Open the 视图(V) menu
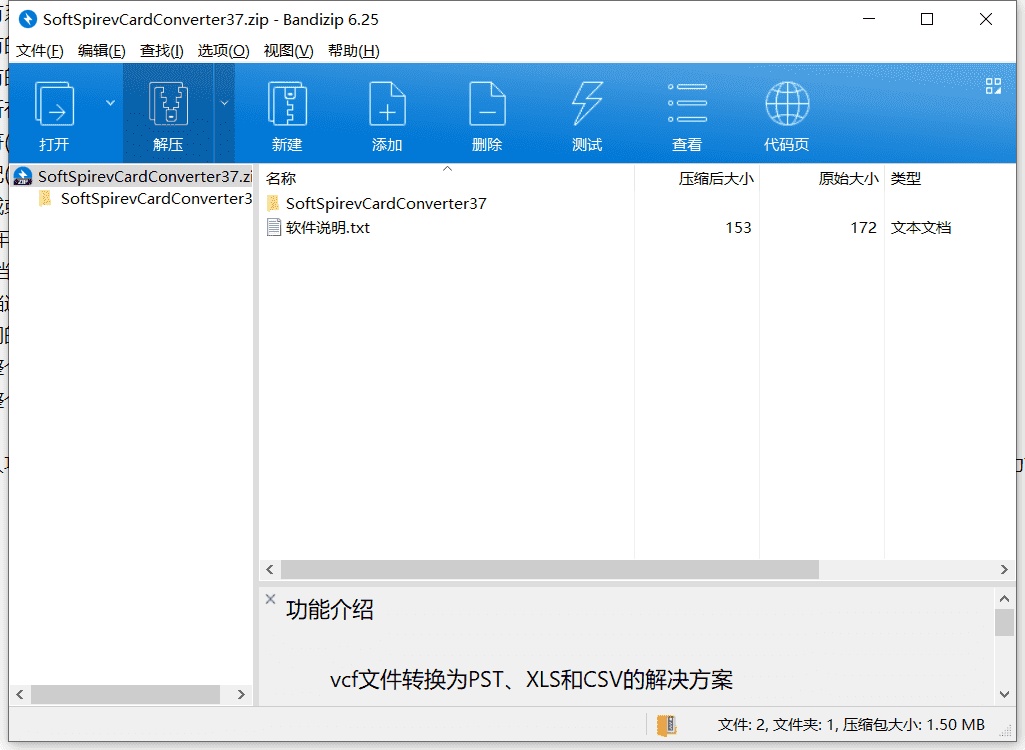The image size is (1025, 750). click(288, 50)
